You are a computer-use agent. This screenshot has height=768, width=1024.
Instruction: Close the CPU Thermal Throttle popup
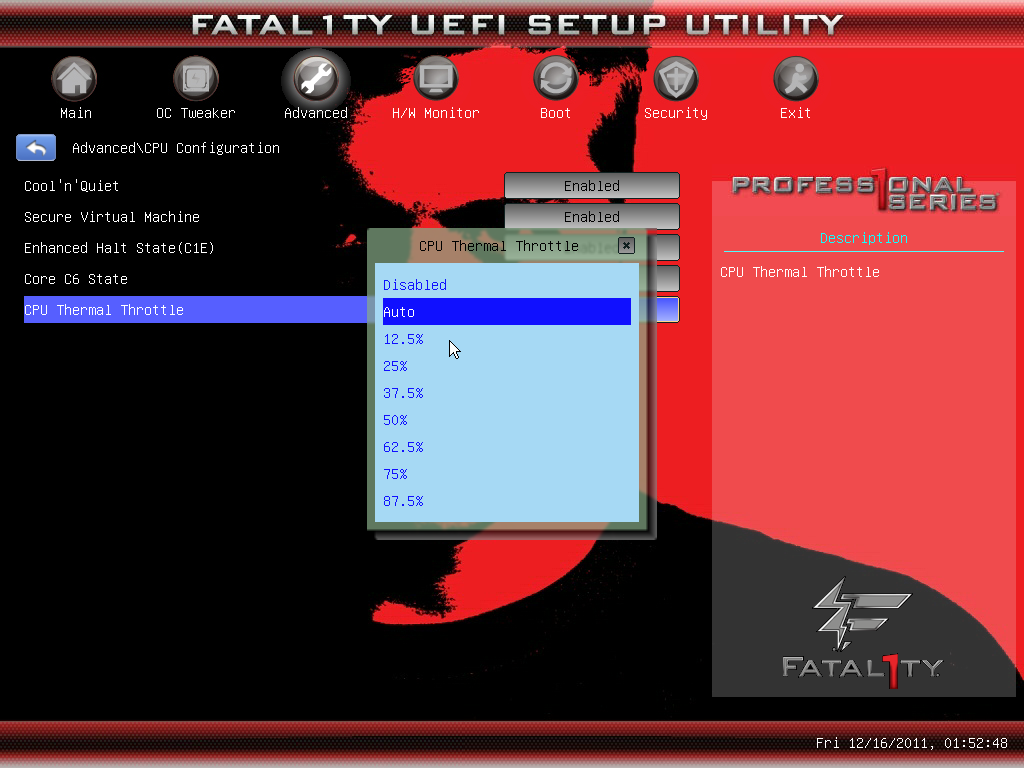[626, 246]
